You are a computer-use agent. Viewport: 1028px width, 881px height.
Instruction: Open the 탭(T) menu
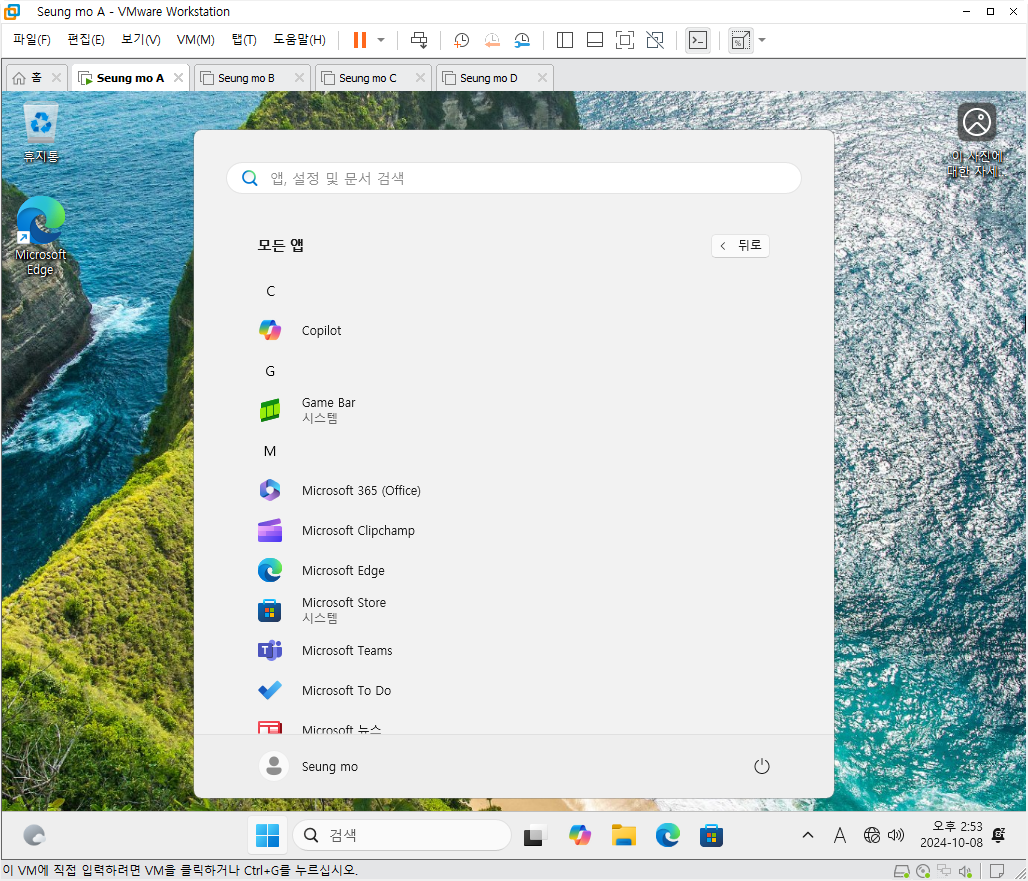pyautogui.click(x=244, y=39)
